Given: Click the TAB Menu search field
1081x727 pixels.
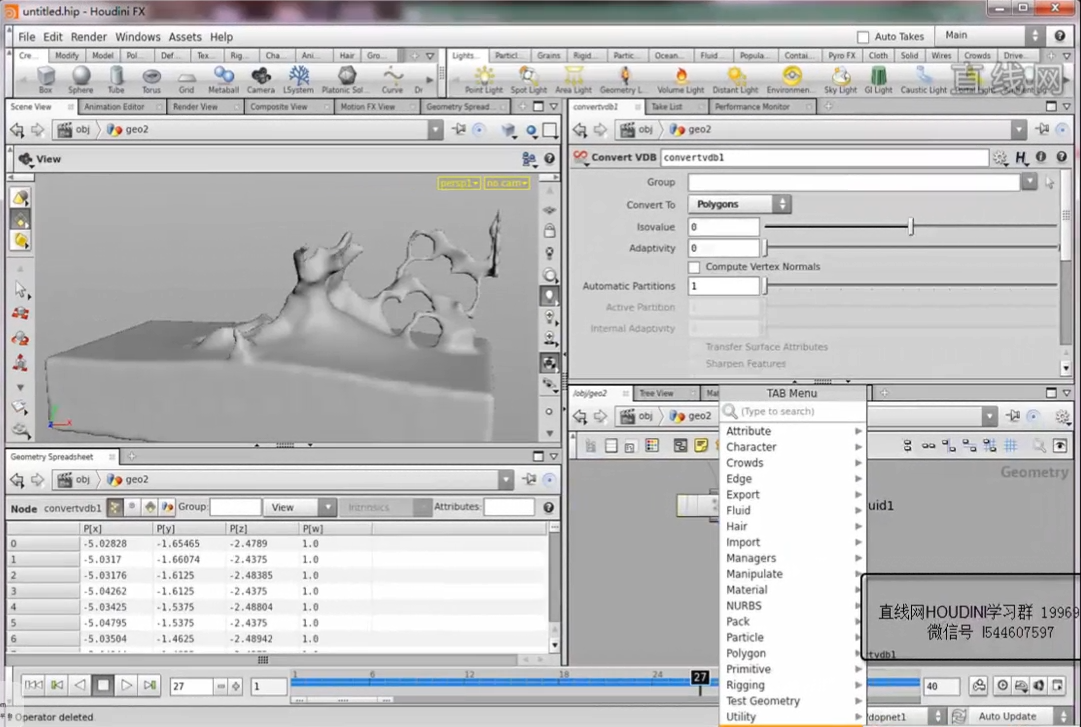Looking at the screenshot, I should 793,411.
